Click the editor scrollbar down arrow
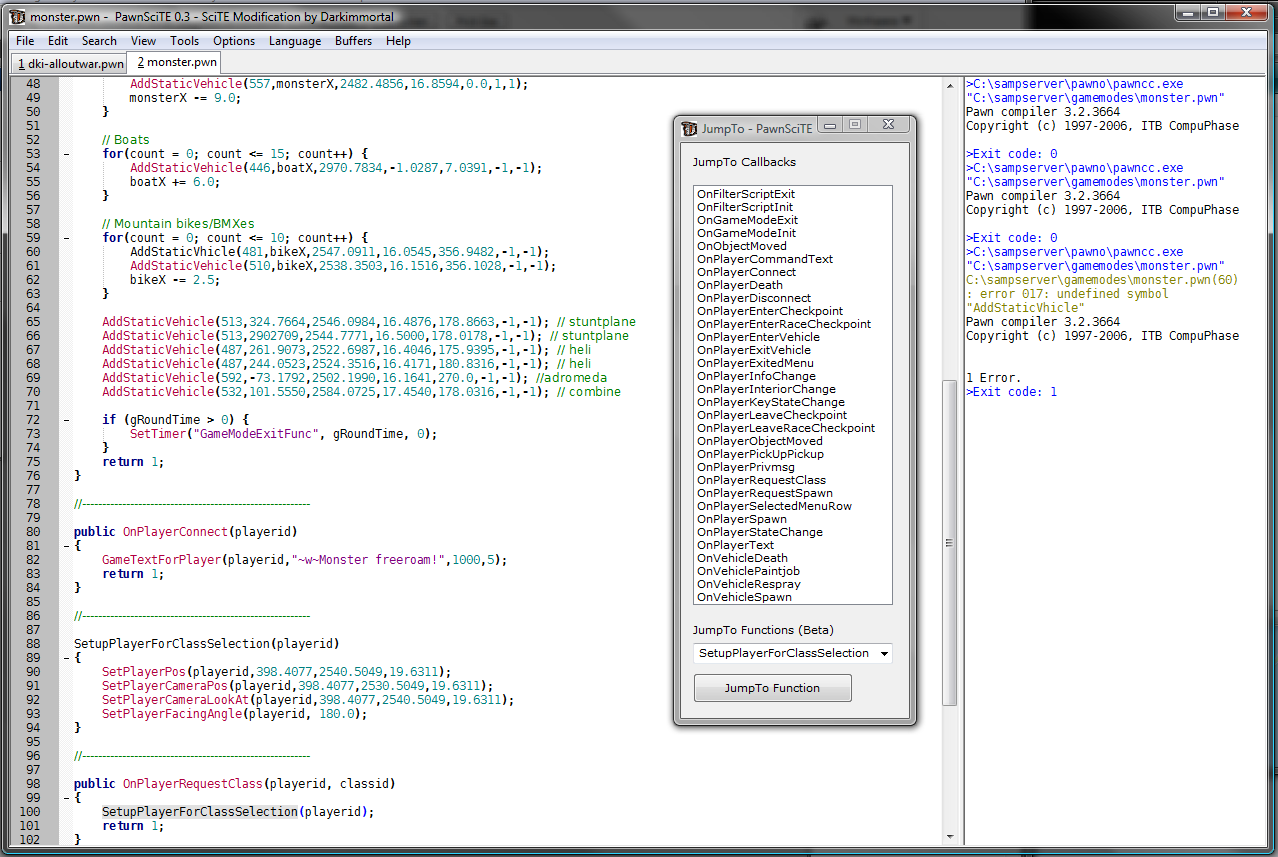The height and width of the screenshot is (857, 1278). 950,835
